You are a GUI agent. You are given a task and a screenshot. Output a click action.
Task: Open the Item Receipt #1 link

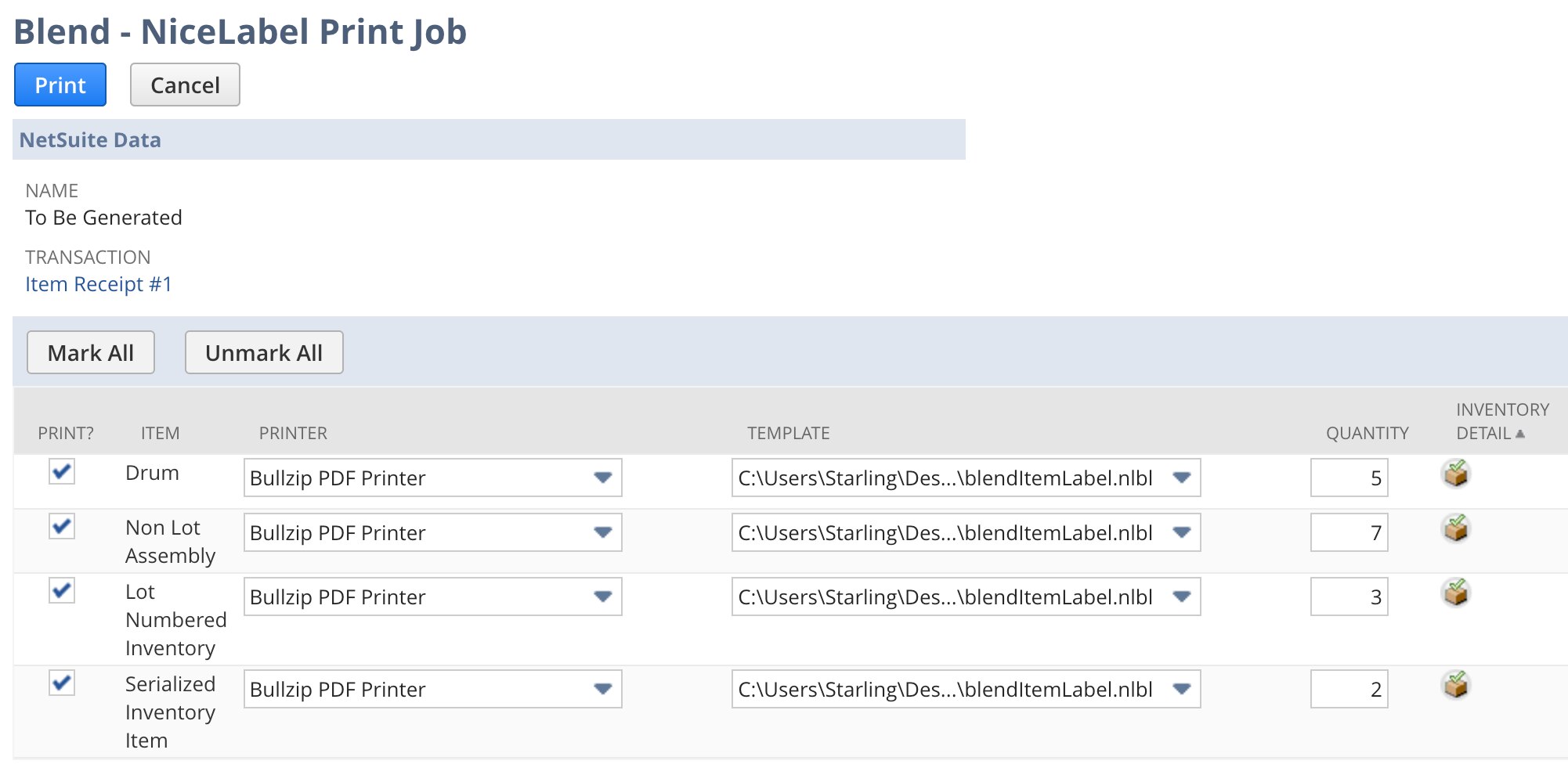(x=98, y=284)
